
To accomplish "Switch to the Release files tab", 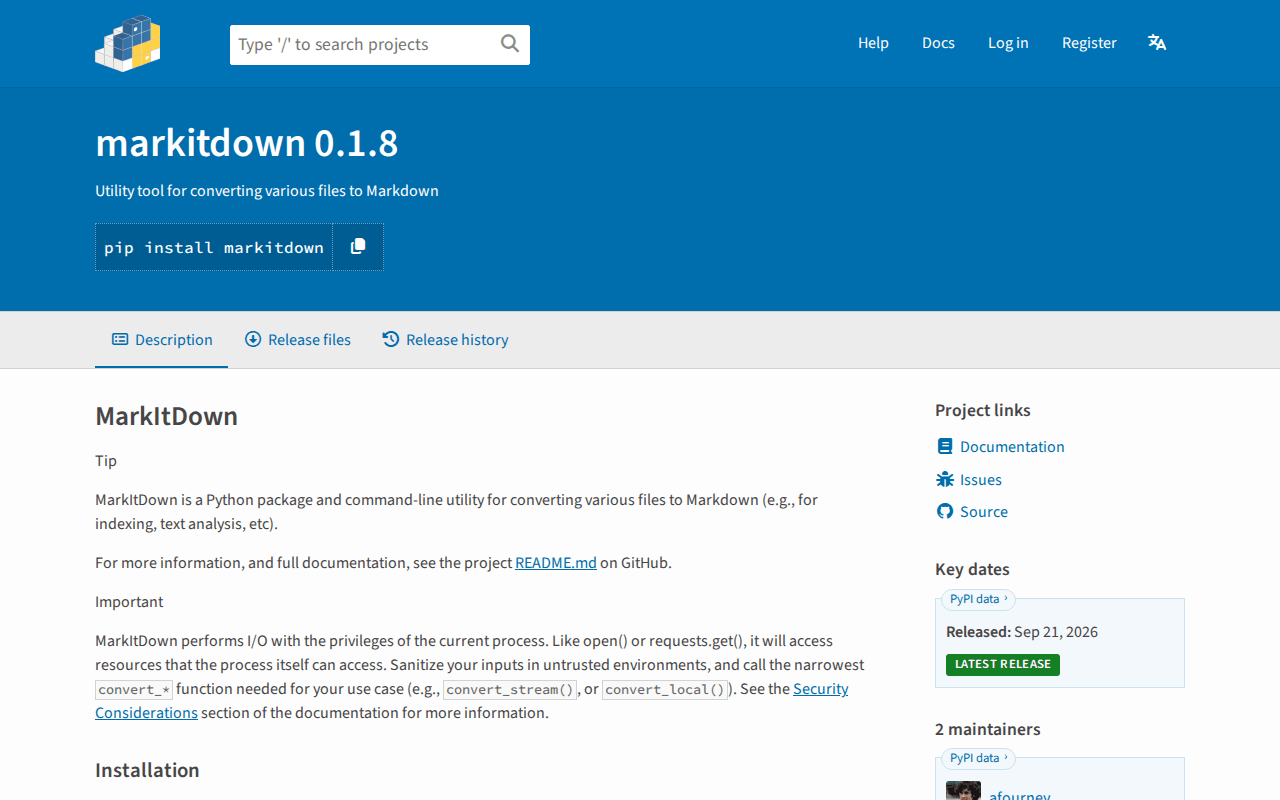I will pyautogui.click(x=298, y=340).
